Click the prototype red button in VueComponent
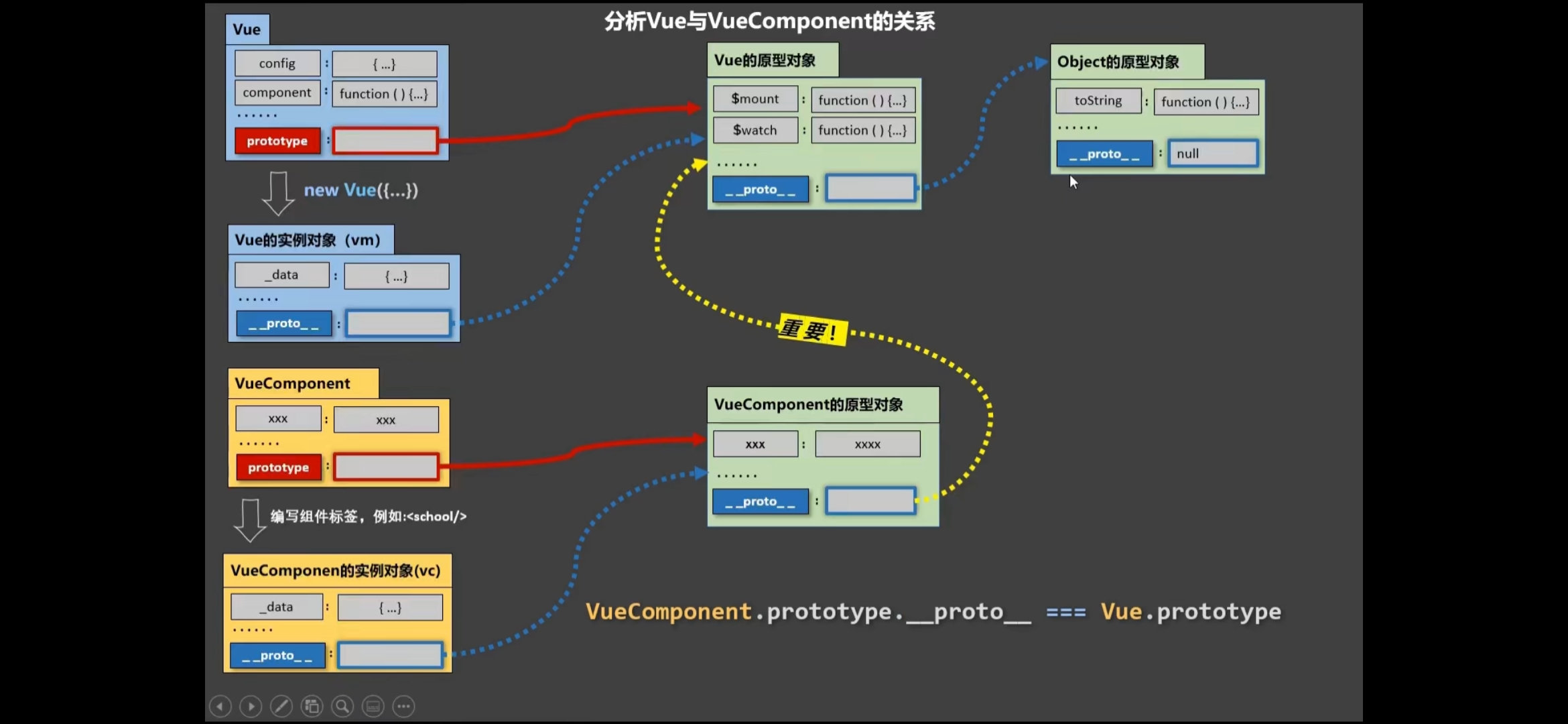Viewport: 1568px width, 724px height. [278, 467]
